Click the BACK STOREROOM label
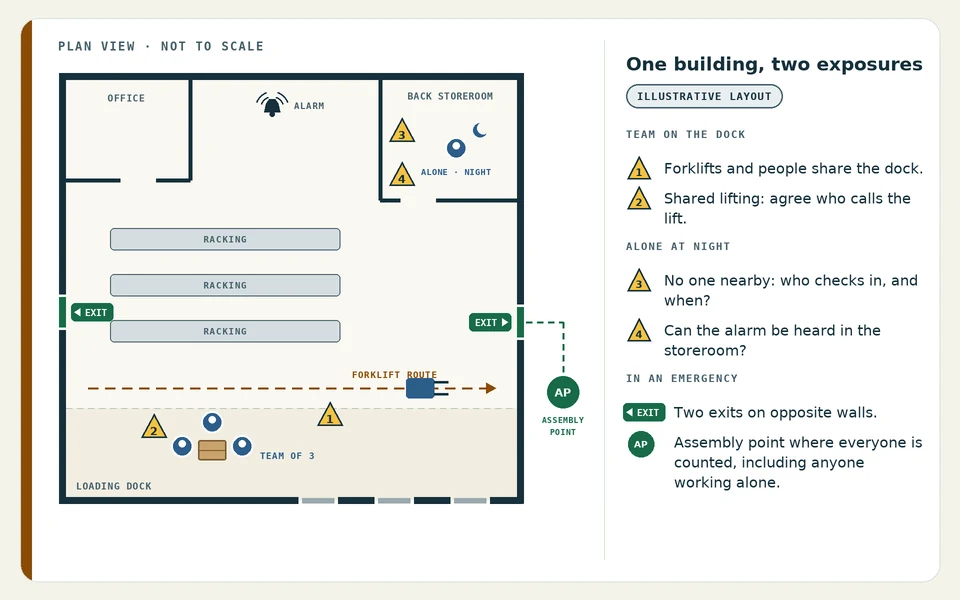 click(450, 96)
